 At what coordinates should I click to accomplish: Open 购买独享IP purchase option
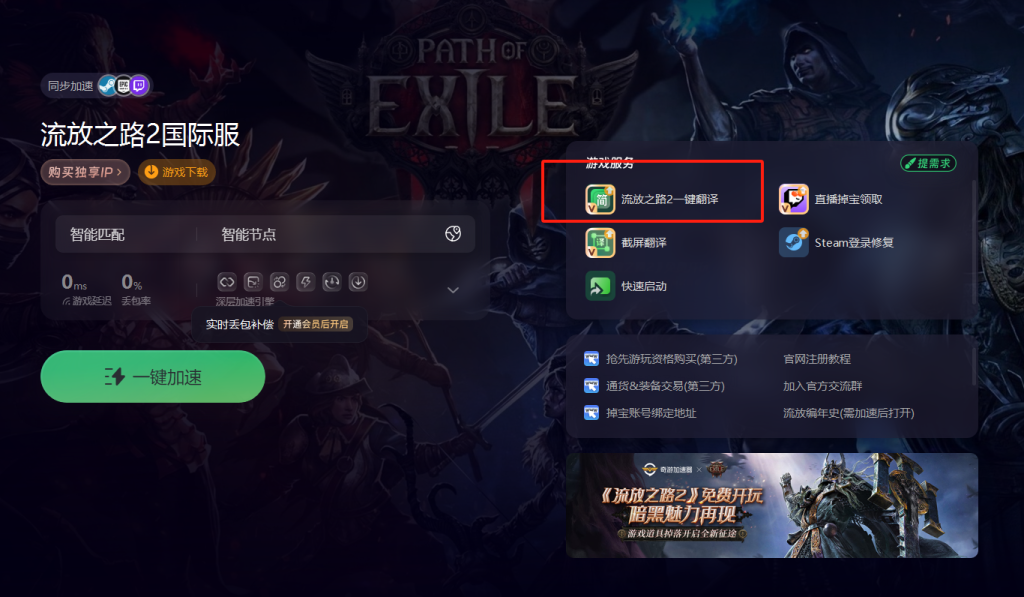click(x=85, y=172)
